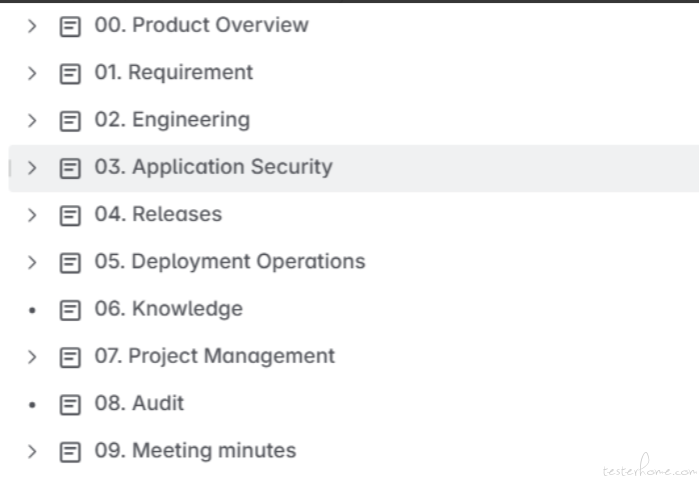Screen dimensions: 699x486
Task: Expand the 09. Meeting minutes chevron
Action: pyautogui.click(x=32, y=452)
